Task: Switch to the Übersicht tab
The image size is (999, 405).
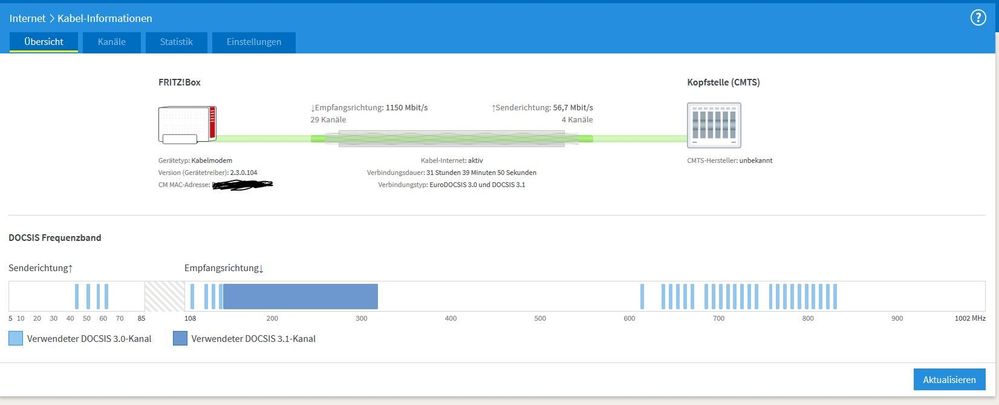Action: click(x=43, y=42)
